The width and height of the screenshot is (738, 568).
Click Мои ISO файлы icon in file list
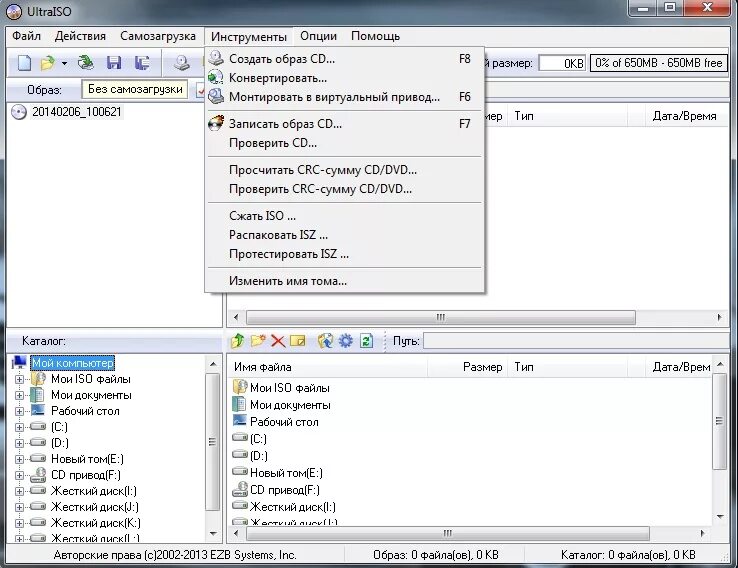pyautogui.click(x=240, y=387)
